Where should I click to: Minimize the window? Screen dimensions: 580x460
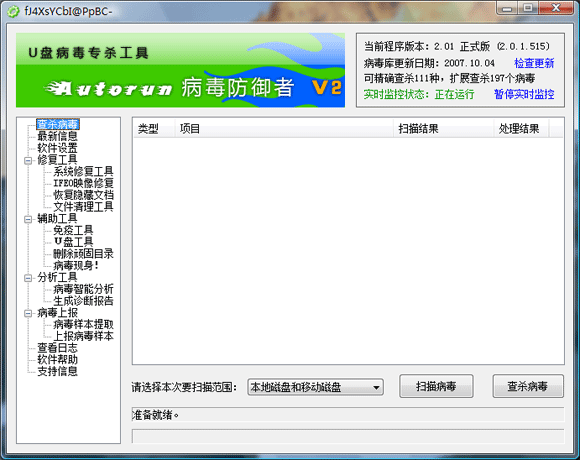tap(507, 8)
